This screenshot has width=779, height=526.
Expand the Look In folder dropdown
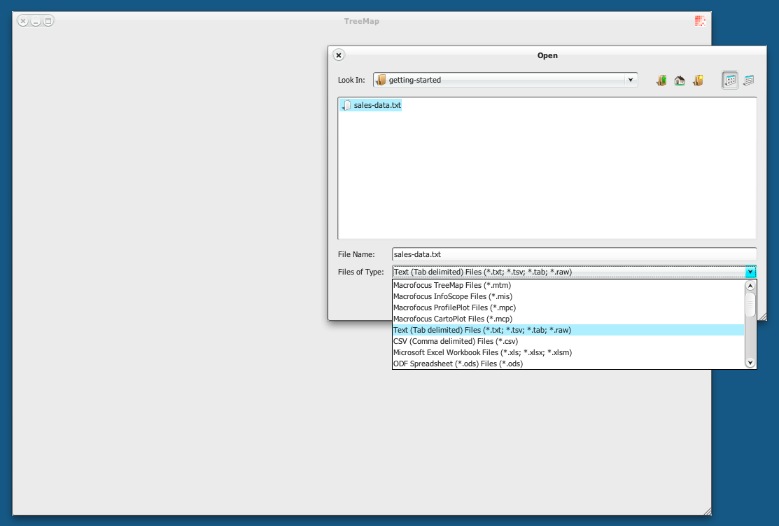pyautogui.click(x=631, y=80)
